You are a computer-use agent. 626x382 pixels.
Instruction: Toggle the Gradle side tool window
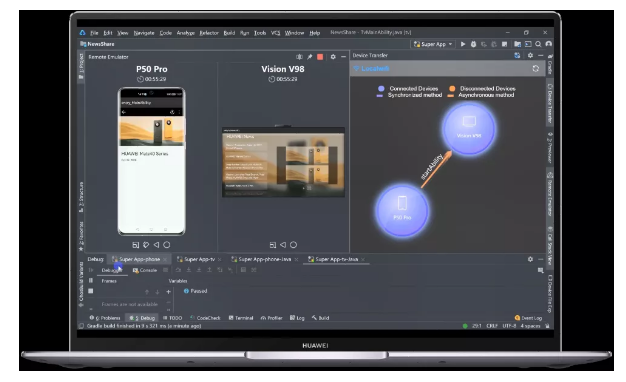[x=550, y=64]
